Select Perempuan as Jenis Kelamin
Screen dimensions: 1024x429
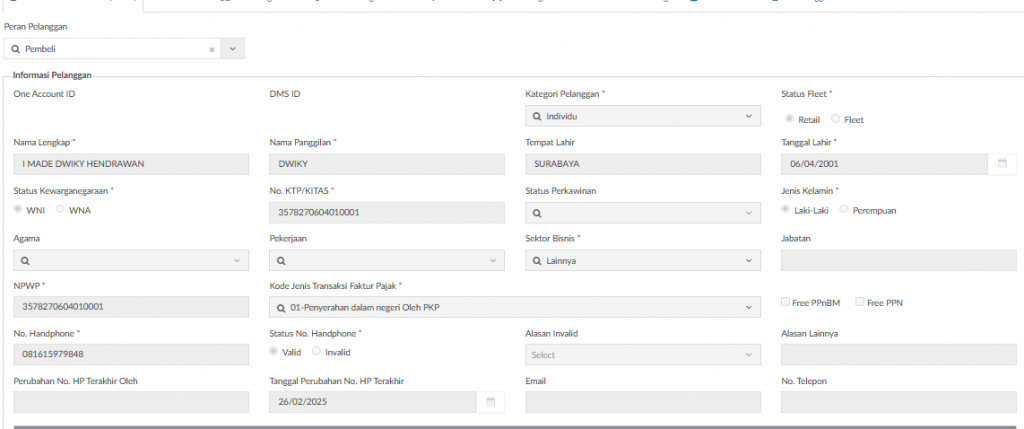coord(845,210)
